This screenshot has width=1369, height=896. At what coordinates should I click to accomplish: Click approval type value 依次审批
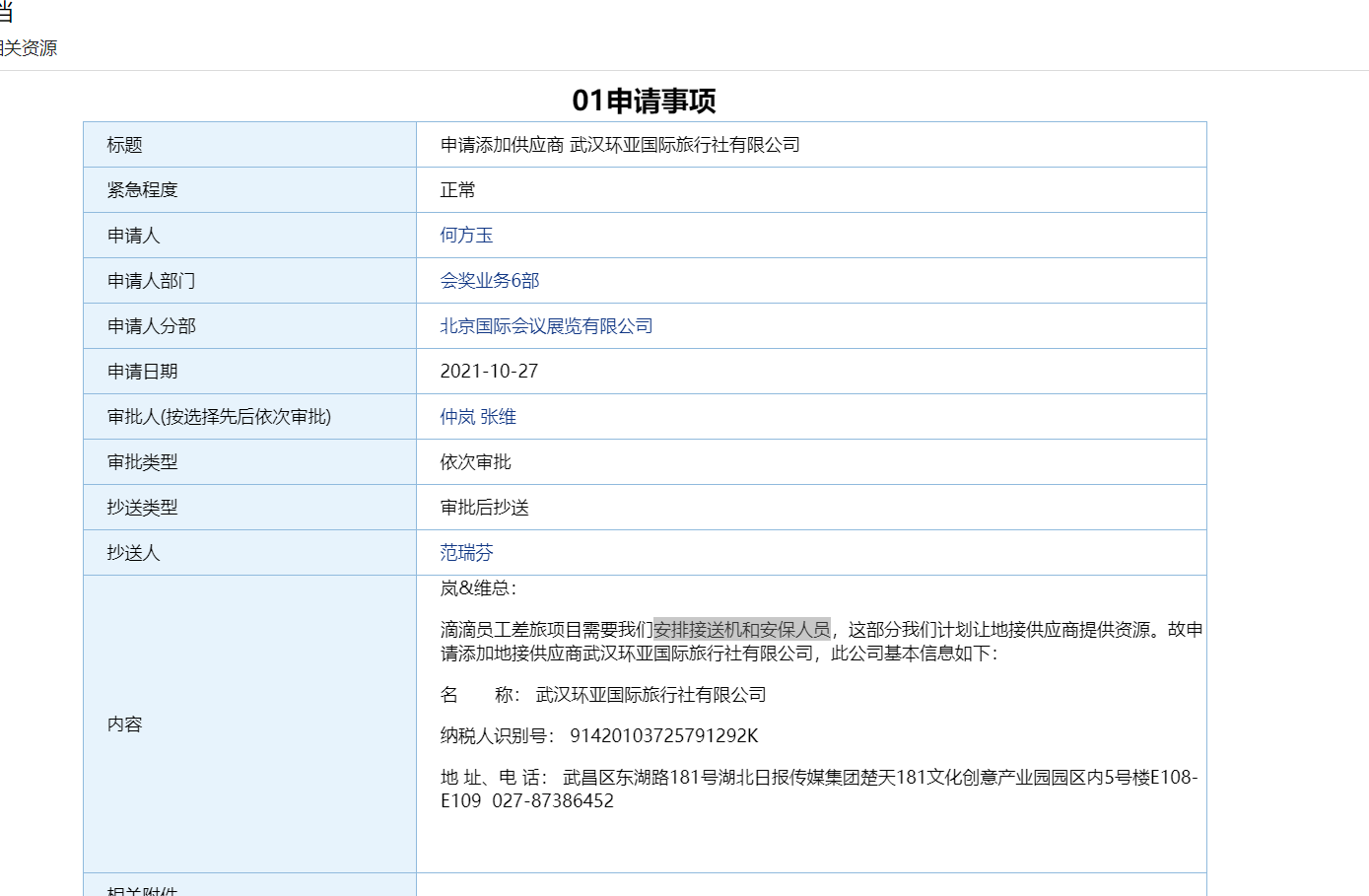tap(475, 462)
